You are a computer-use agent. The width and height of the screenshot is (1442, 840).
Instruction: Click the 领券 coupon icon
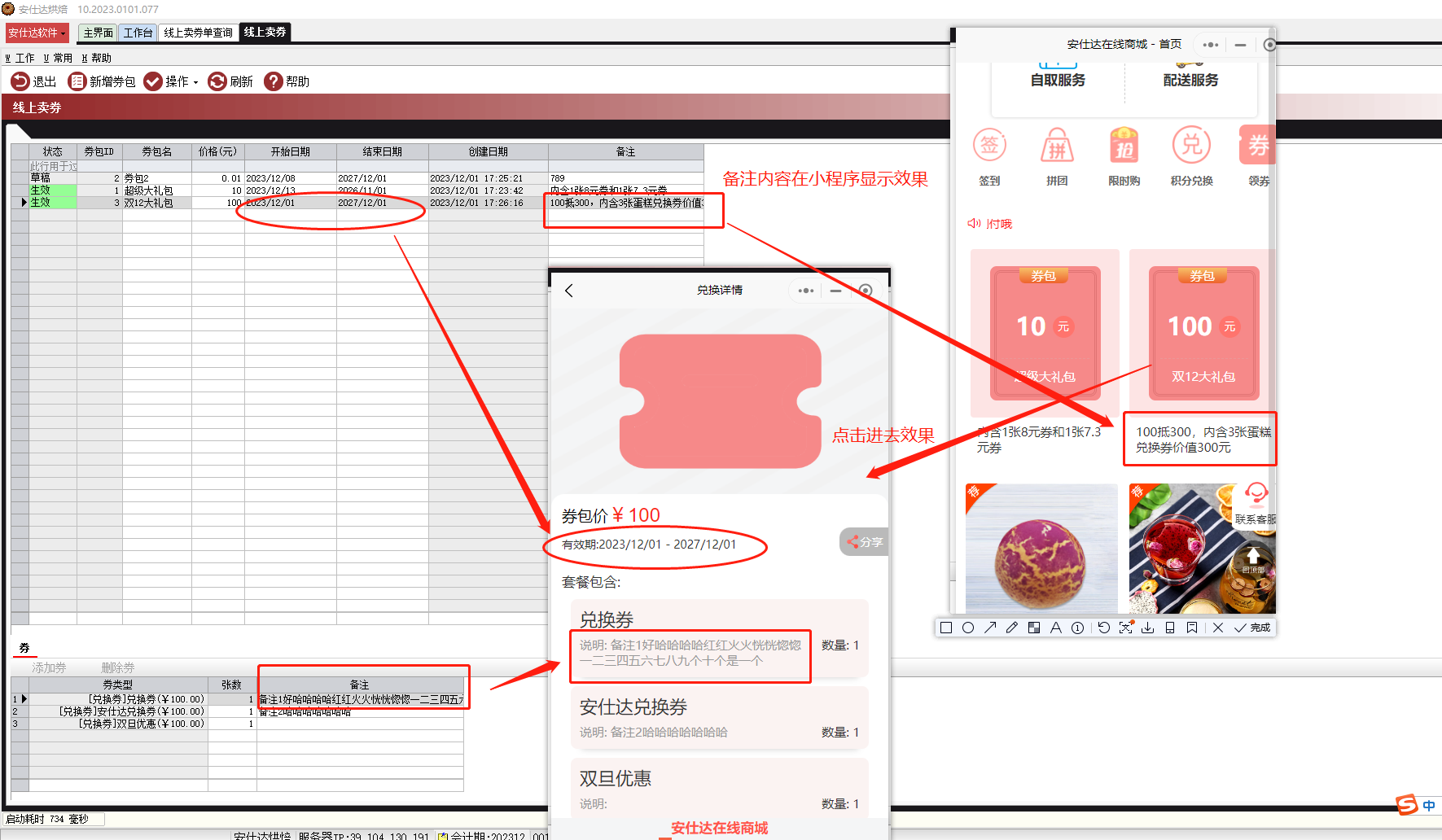point(1257,146)
